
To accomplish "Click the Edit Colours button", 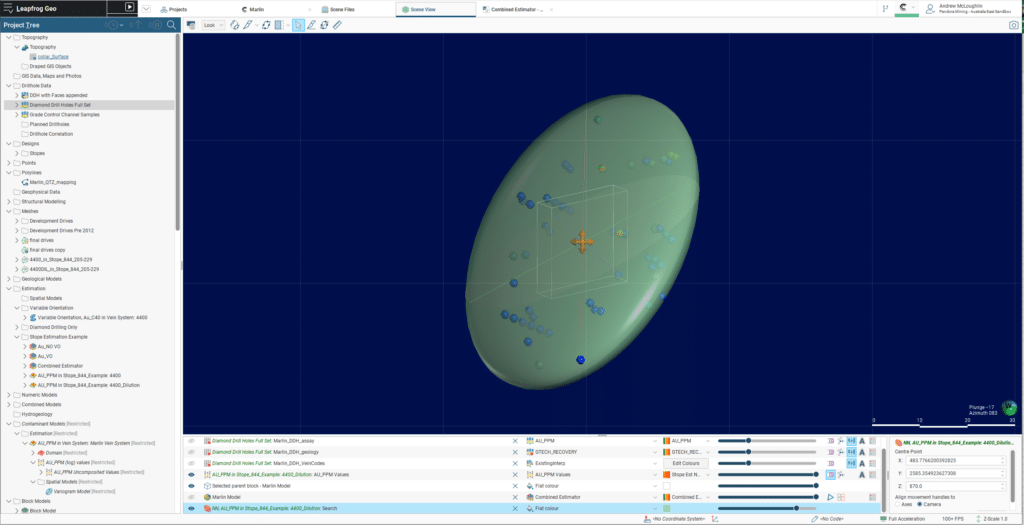I will tap(688, 463).
